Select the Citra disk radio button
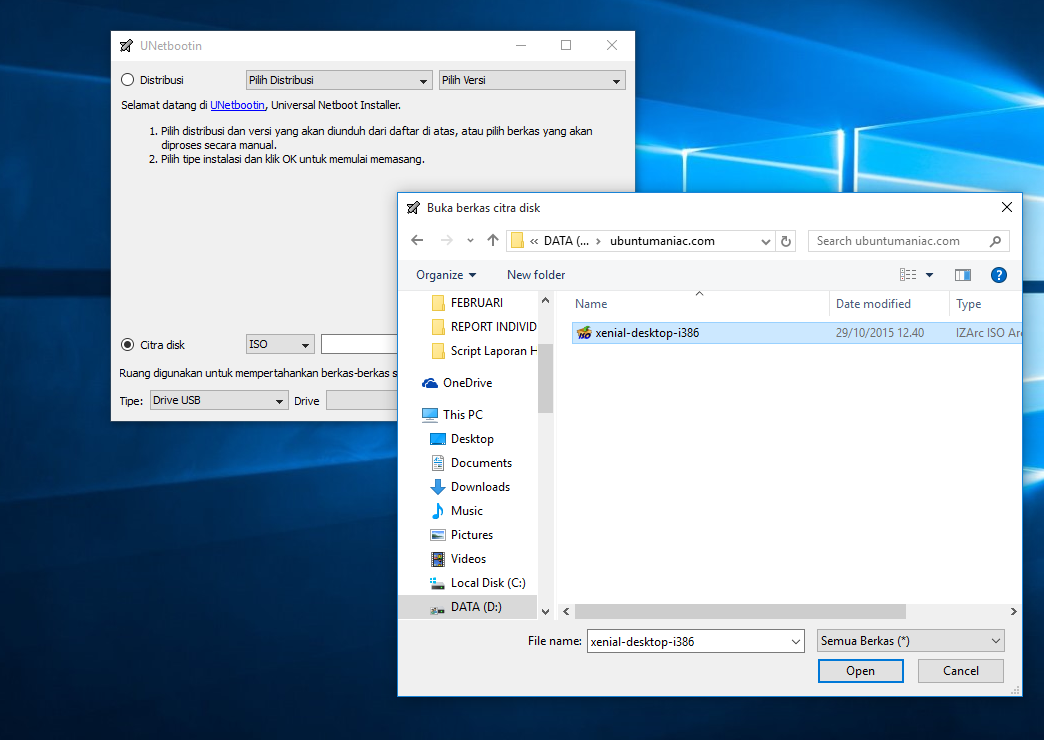The height and width of the screenshot is (740, 1044). point(127,344)
